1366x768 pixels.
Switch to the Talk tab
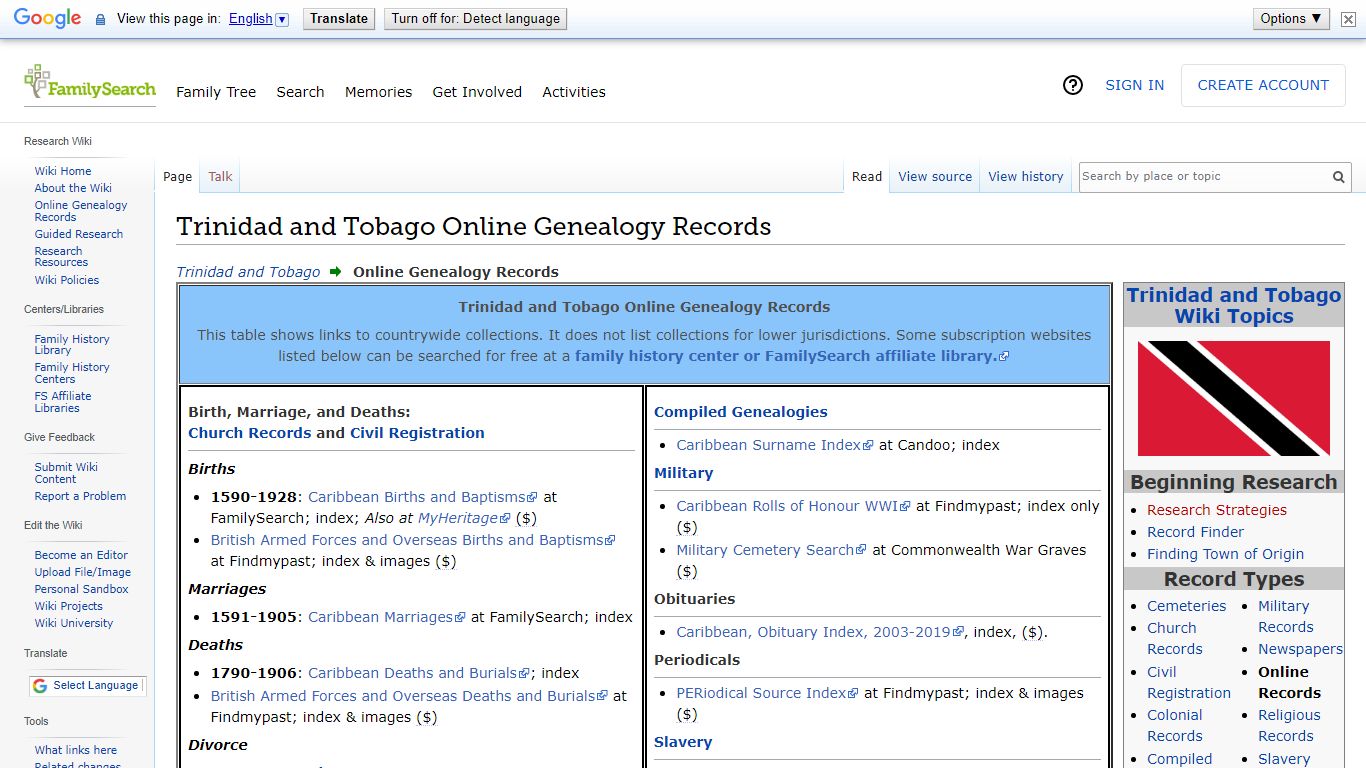[220, 177]
